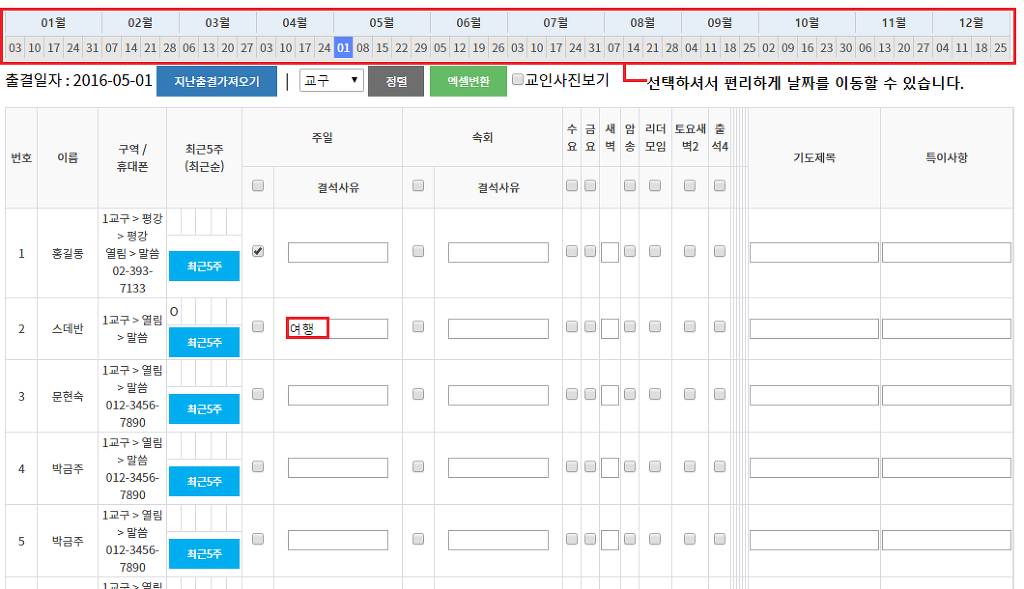This screenshot has height=589, width=1024.
Task: Click the 출결일자 : 2016-05-01 text
Action: [x=78, y=81]
